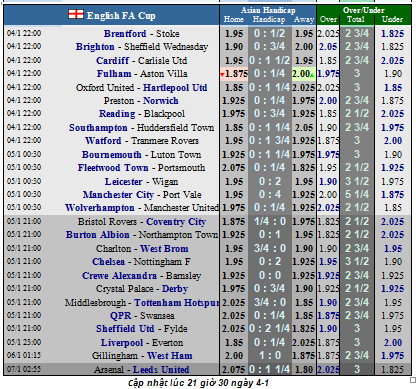Click the red down arrow beside 1.875
Viewport: 416px width, 389px height.
[222, 74]
